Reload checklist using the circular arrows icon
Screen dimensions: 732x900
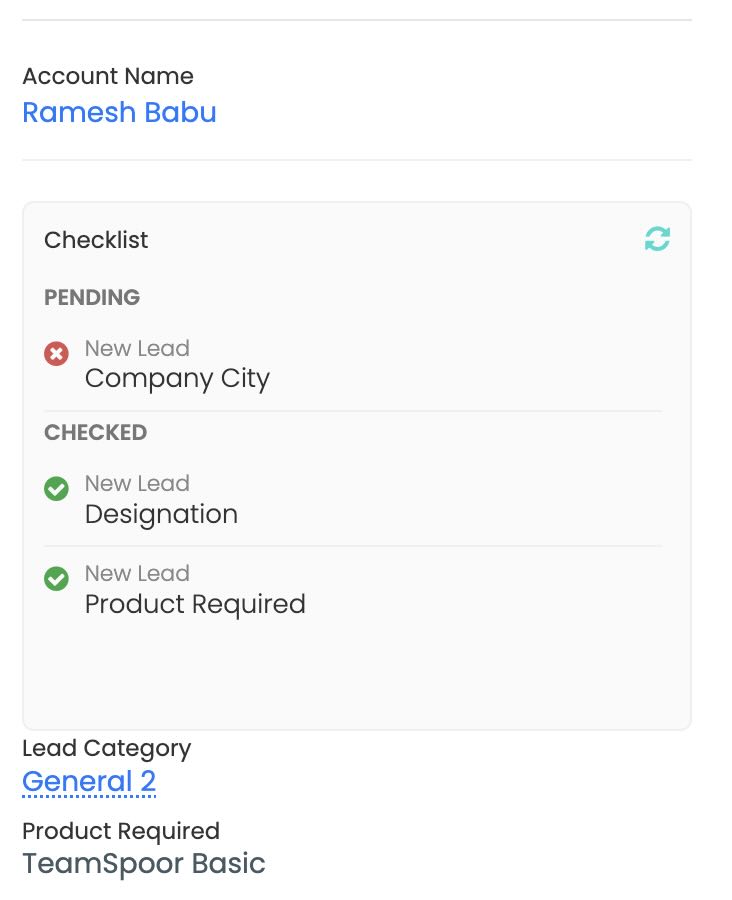(657, 239)
